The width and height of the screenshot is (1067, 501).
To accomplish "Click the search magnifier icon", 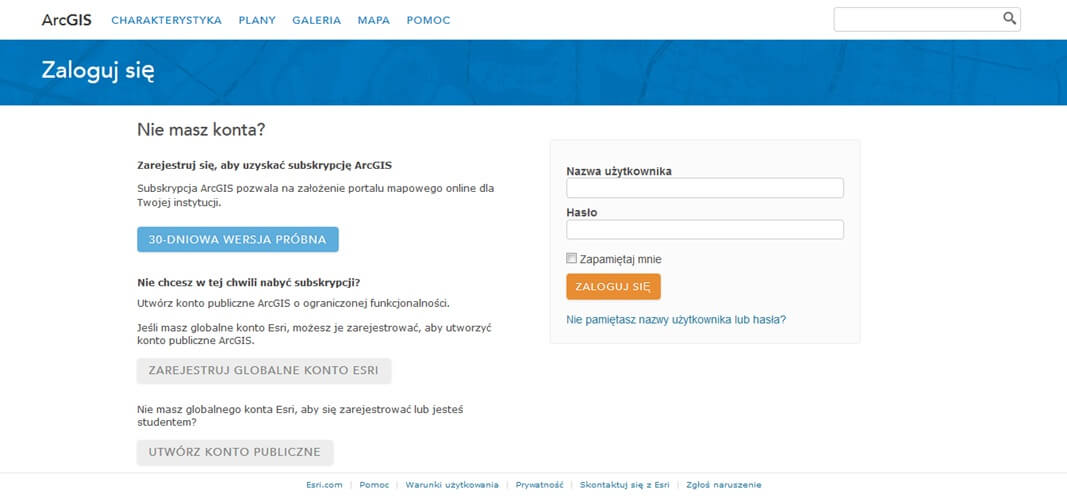I will [x=1010, y=18].
